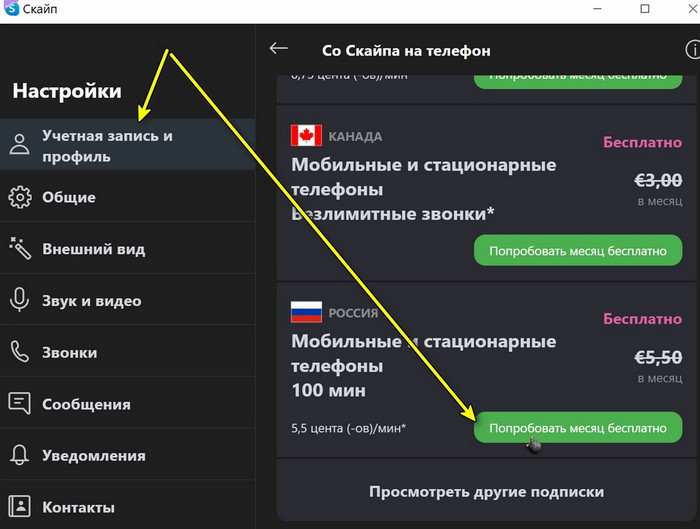This screenshot has height=529, width=700.
Task: Click the phone handset icon for Звонки
Action: coord(20,352)
